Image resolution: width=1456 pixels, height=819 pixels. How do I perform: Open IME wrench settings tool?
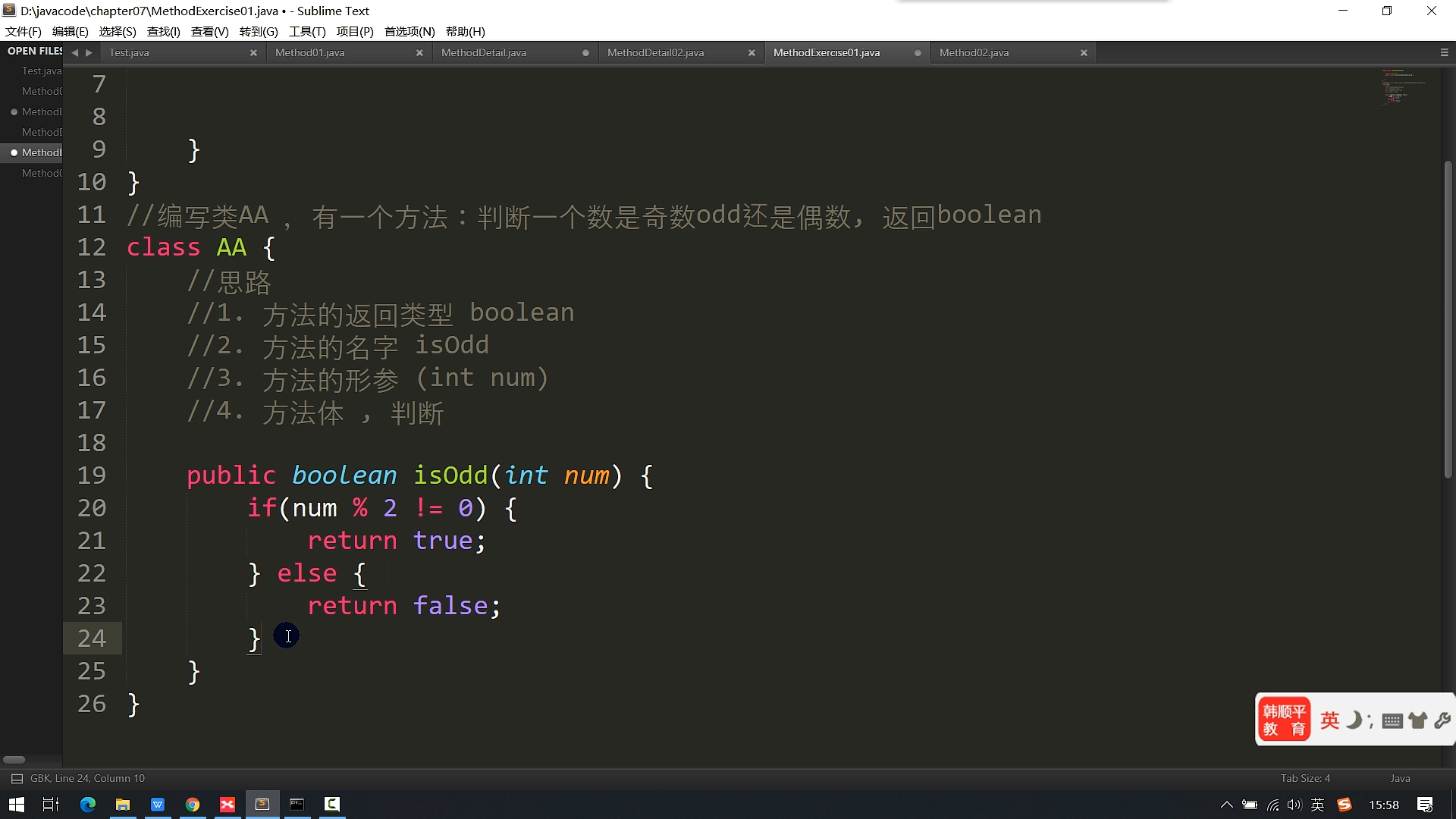coord(1442,720)
